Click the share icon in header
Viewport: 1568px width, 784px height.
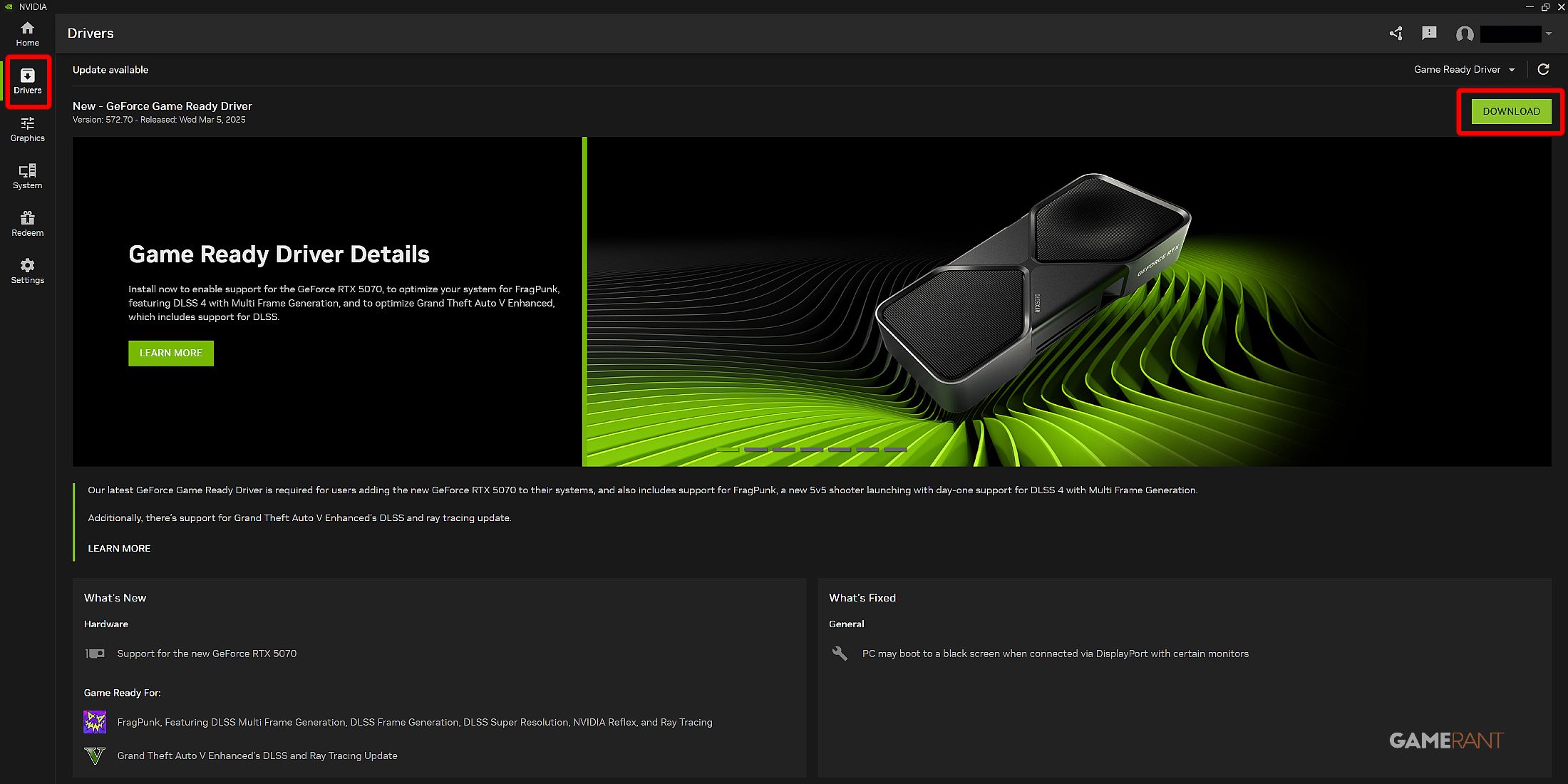tap(1396, 33)
